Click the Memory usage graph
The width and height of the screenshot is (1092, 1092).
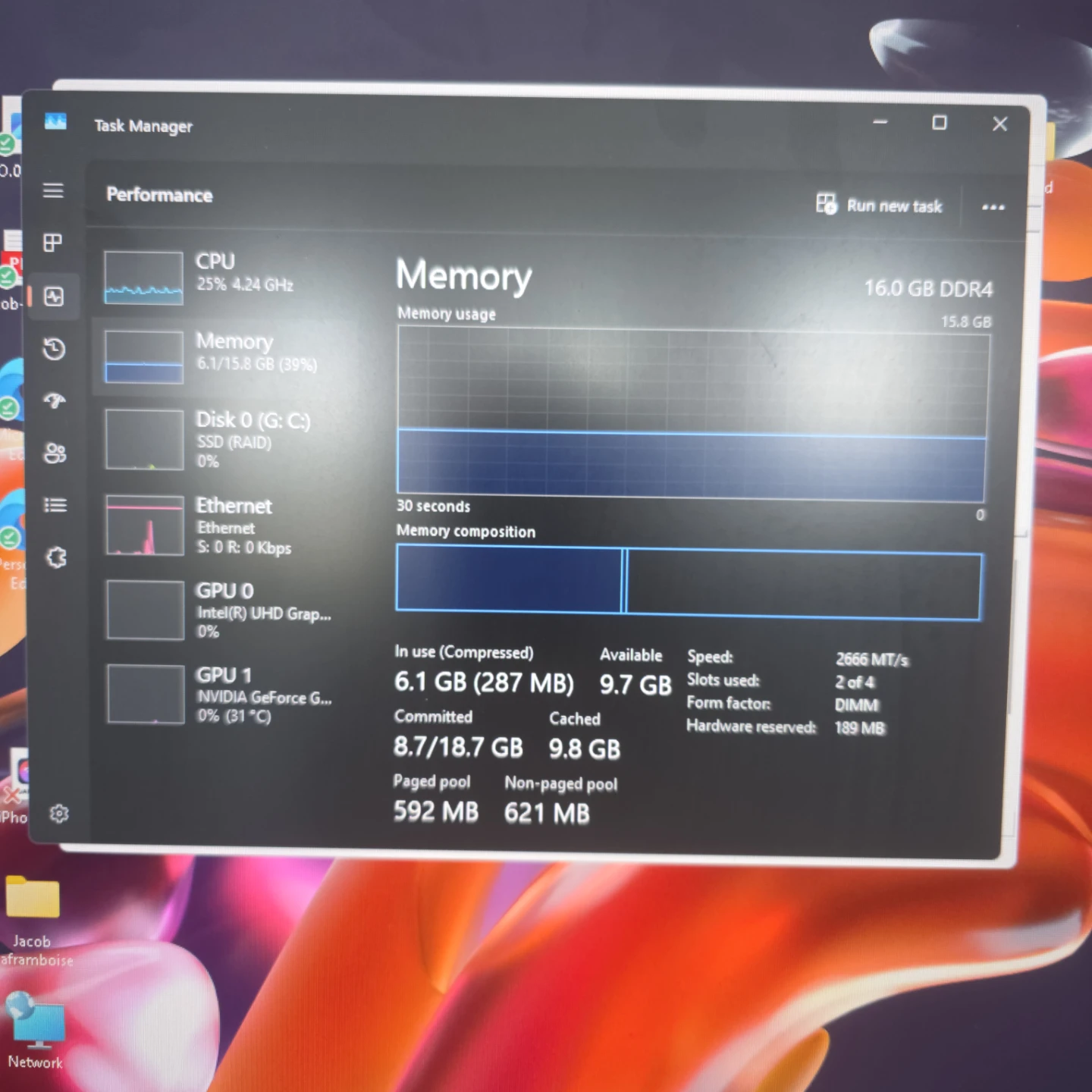point(692,414)
